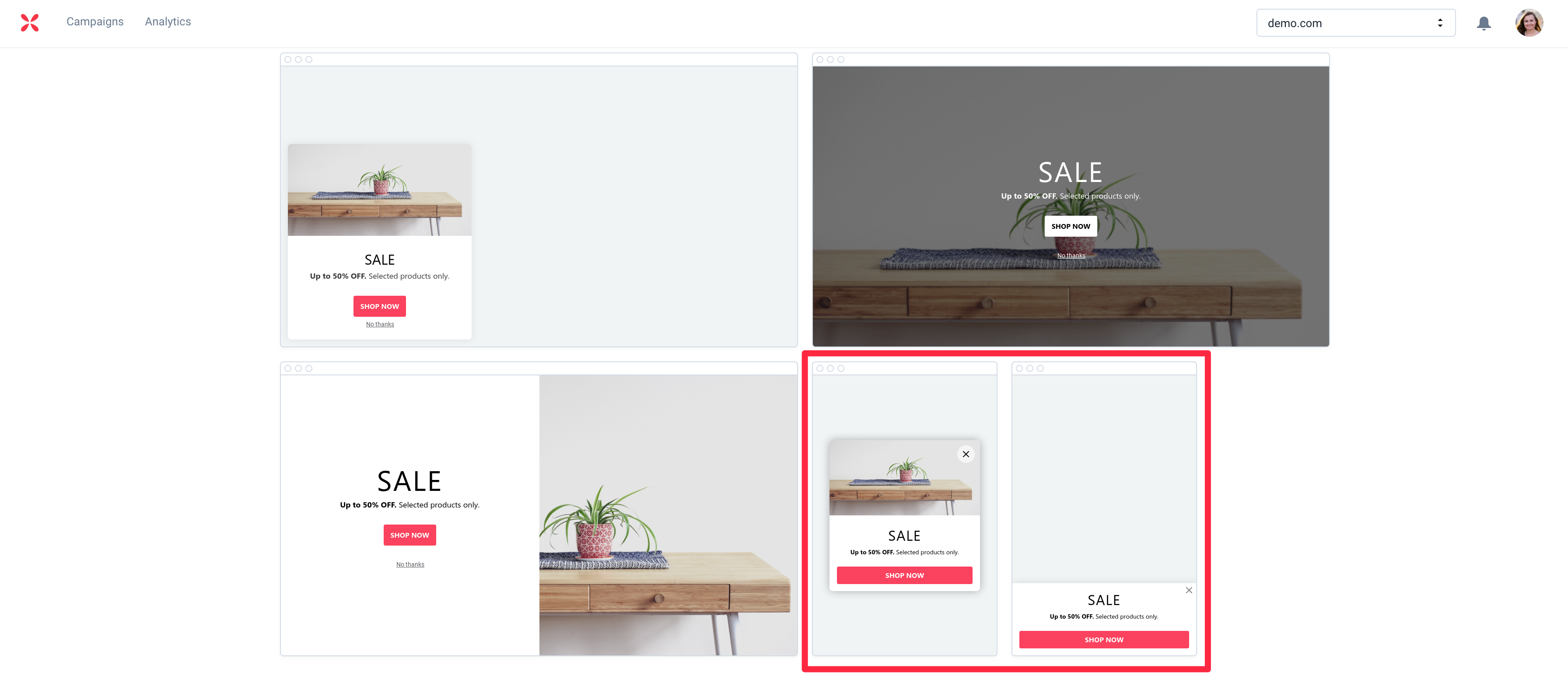Open the user profile avatar
1568x679 pixels.
coord(1529,23)
